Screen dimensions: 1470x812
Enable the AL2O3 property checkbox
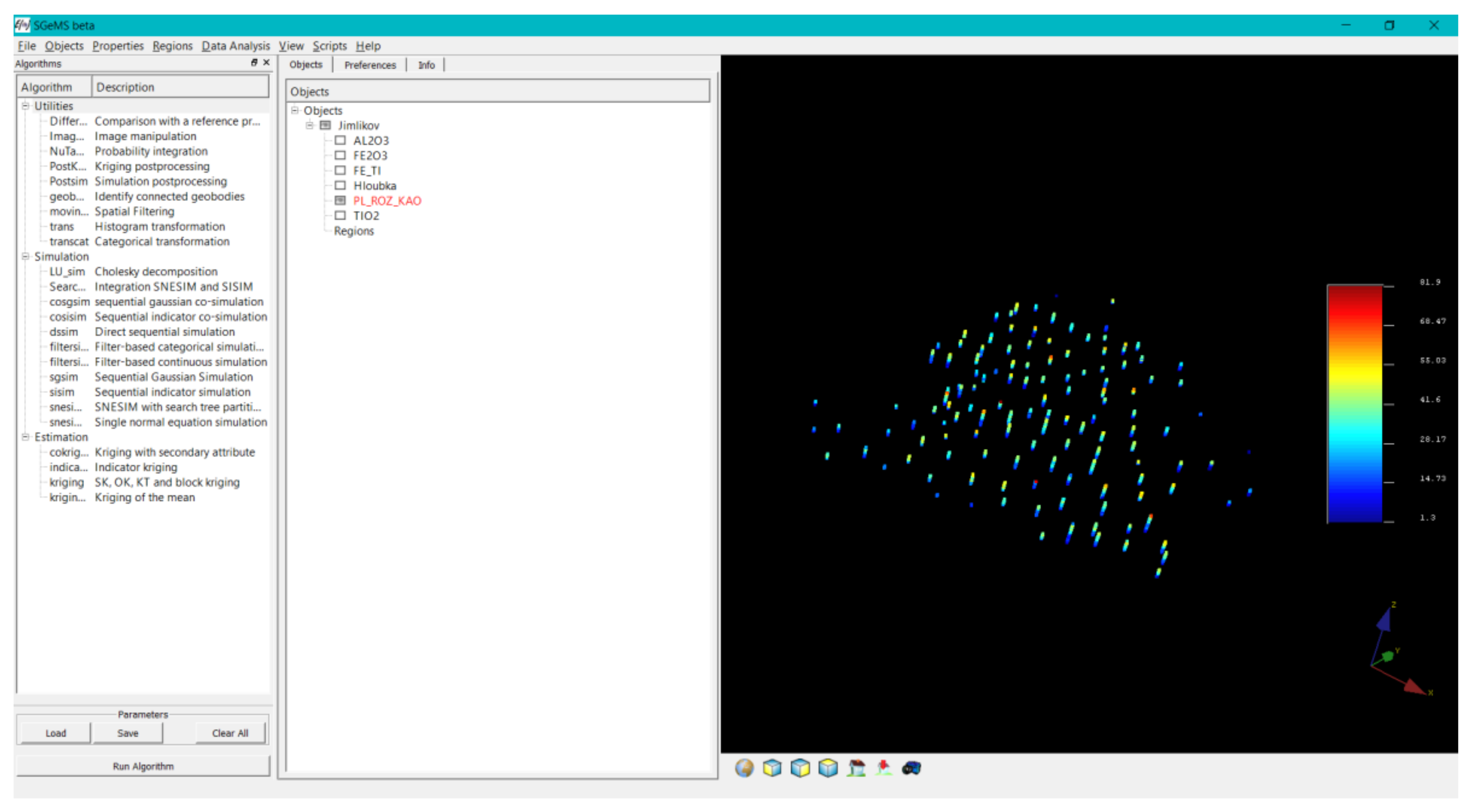340,141
